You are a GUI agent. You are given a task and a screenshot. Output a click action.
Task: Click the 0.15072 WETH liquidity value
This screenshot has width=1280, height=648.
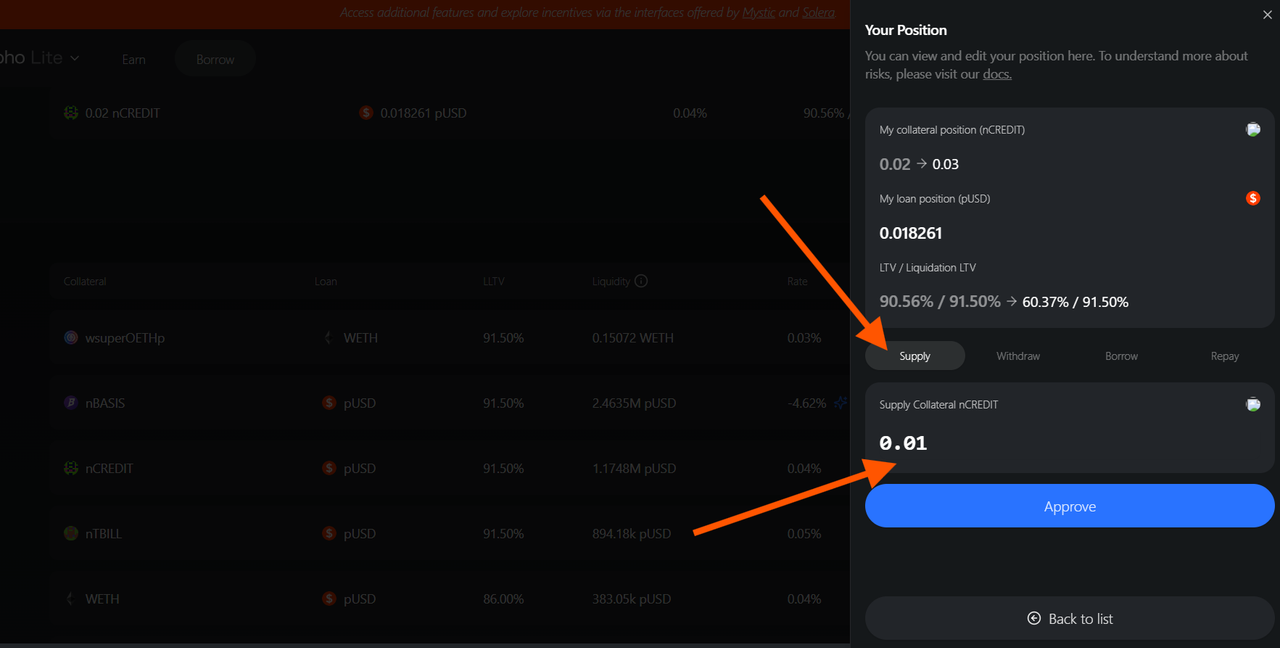[x=633, y=338]
